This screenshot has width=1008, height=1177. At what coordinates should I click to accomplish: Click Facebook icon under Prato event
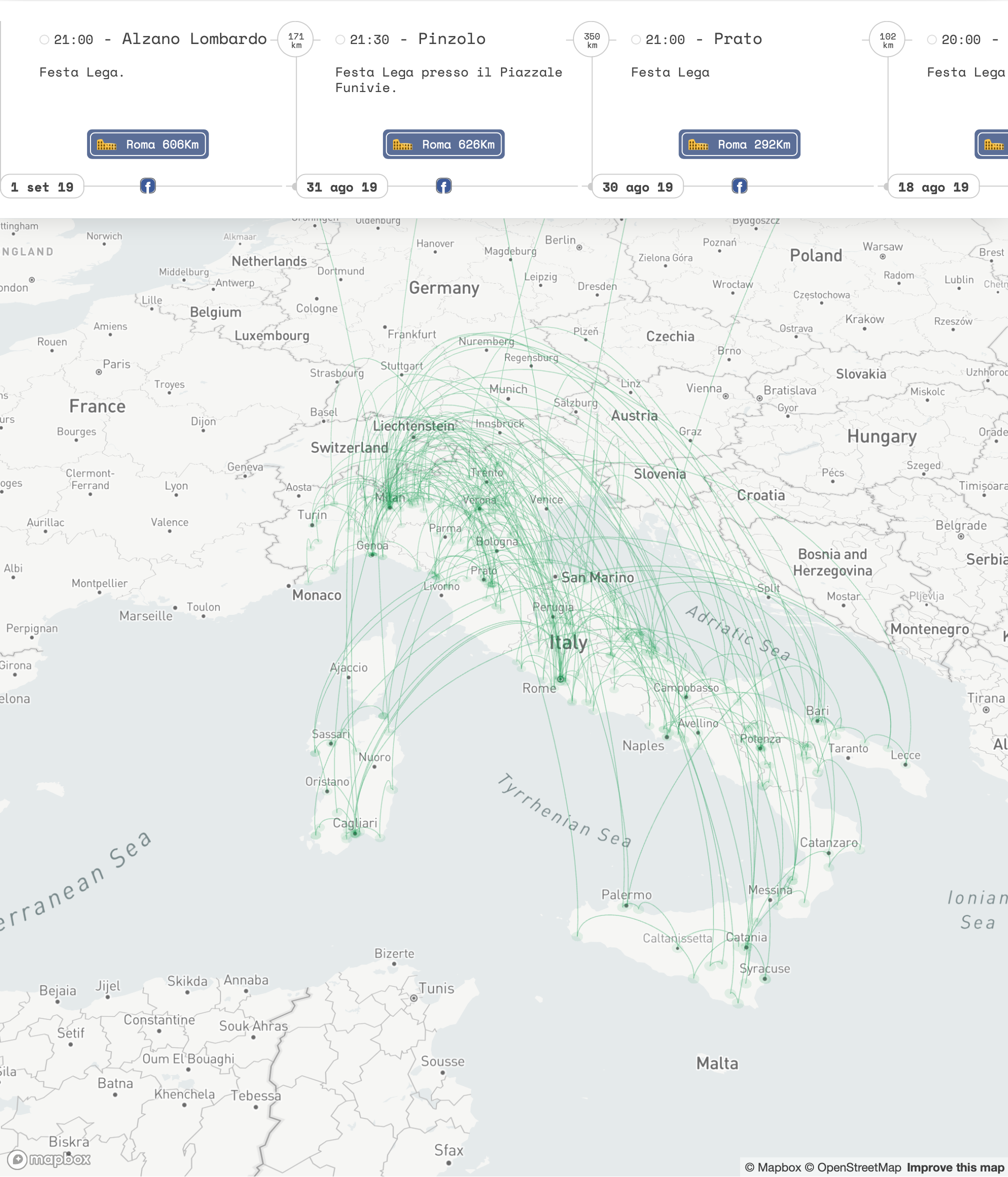click(x=739, y=186)
